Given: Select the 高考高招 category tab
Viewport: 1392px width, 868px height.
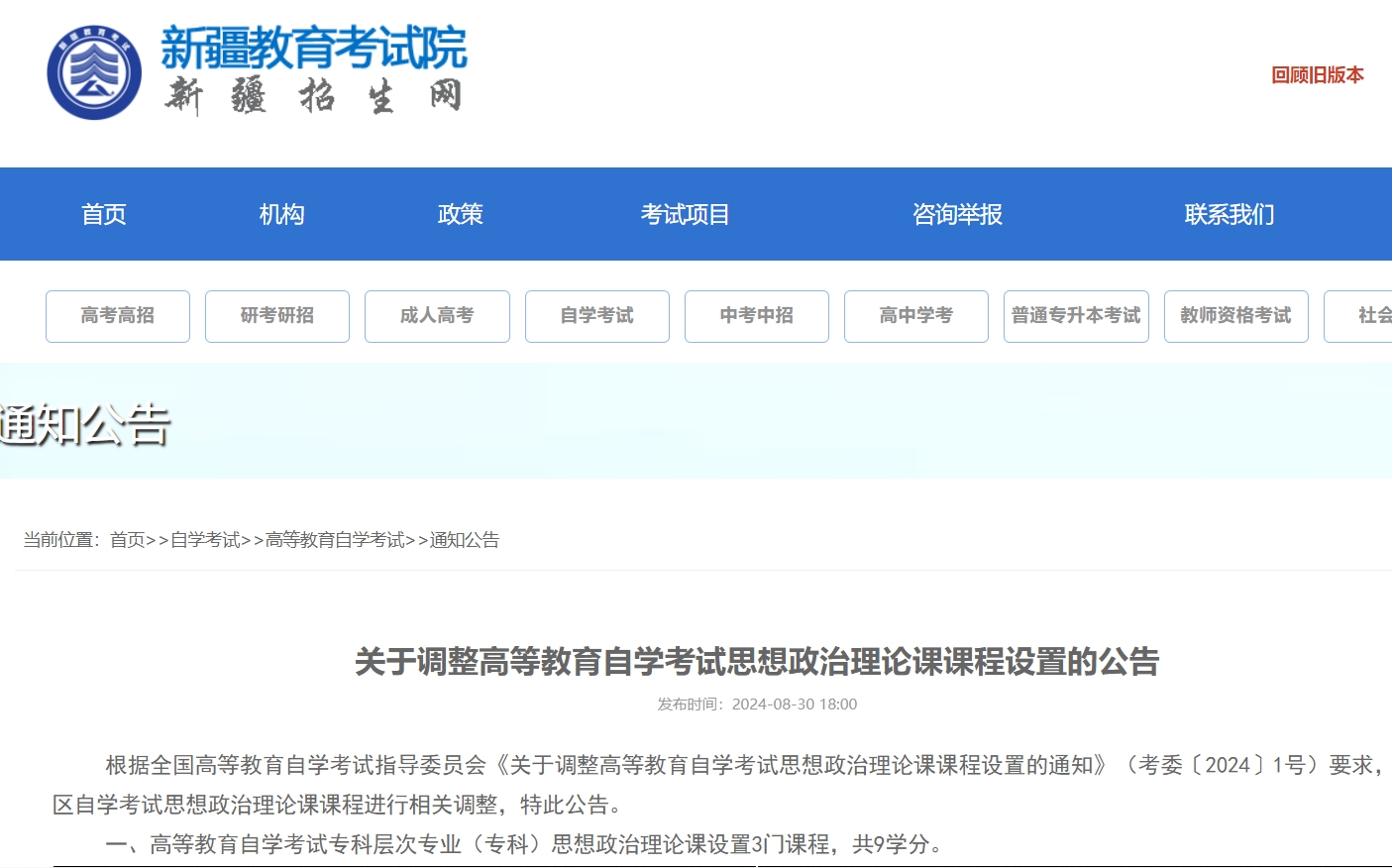Looking at the screenshot, I should pos(117,316).
